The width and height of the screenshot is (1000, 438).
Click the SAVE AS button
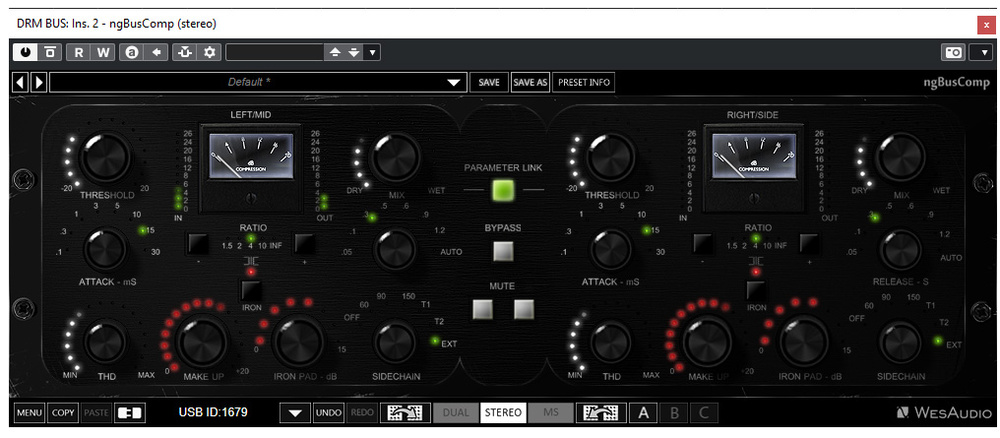click(x=530, y=82)
